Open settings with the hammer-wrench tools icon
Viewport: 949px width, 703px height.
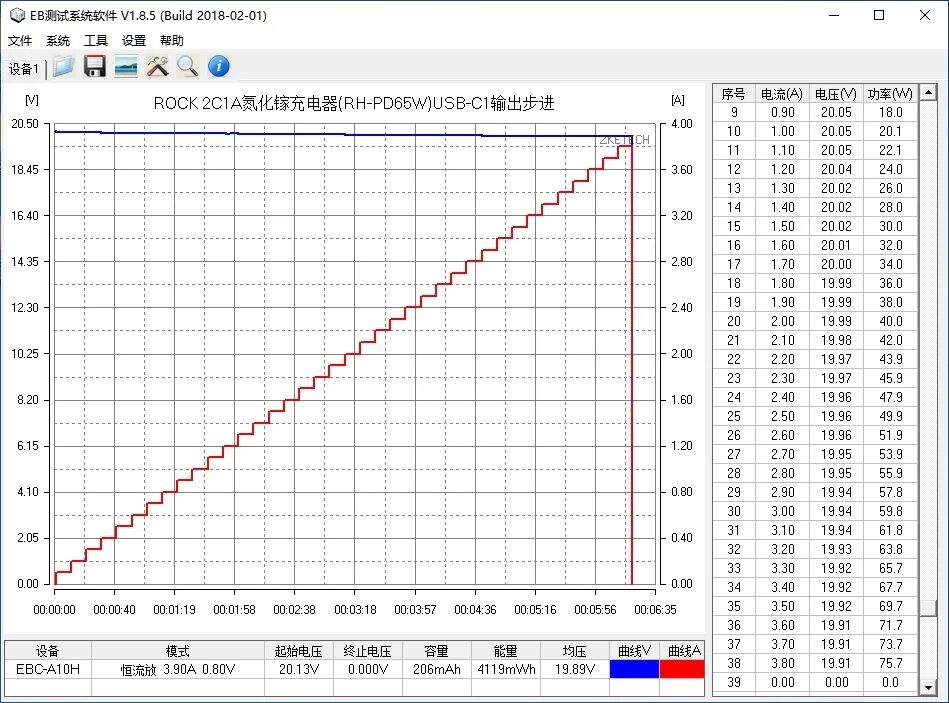(157, 67)
